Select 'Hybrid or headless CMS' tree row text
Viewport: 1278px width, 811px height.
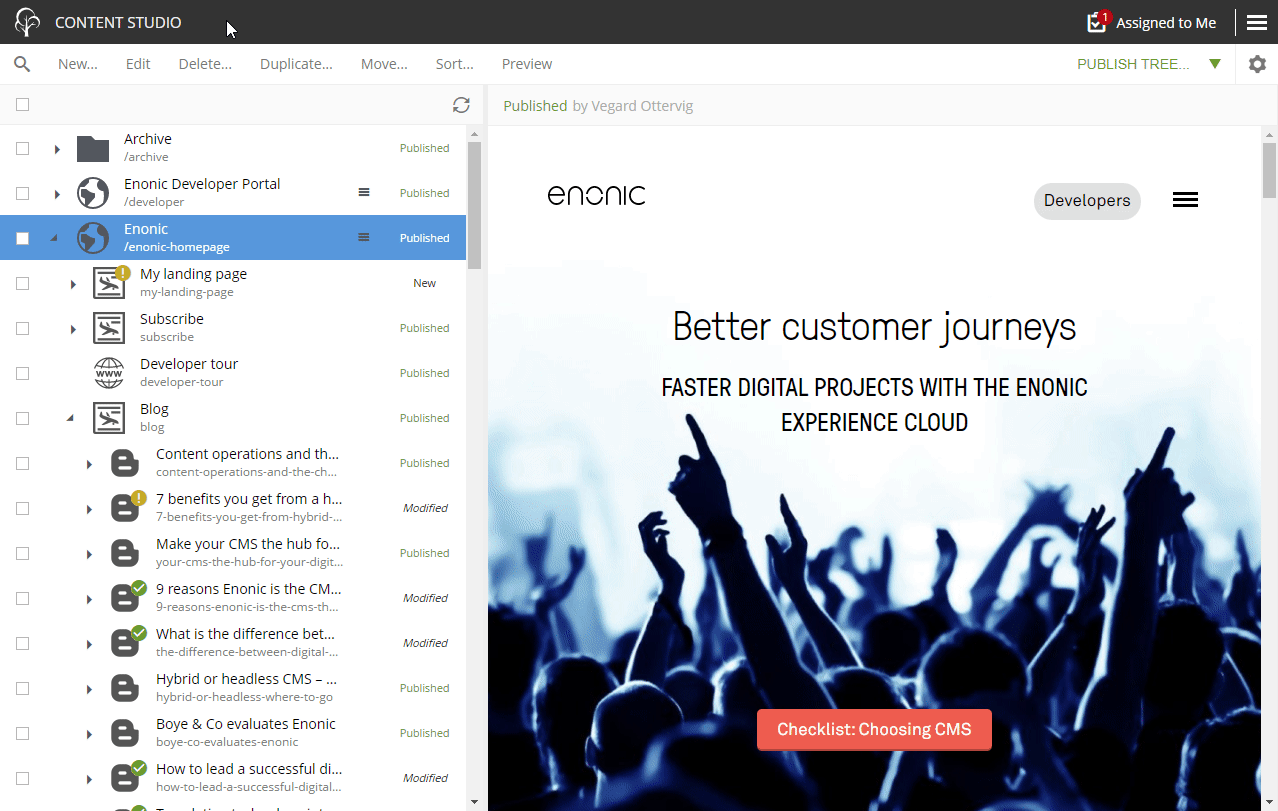(x=246, y=679)
